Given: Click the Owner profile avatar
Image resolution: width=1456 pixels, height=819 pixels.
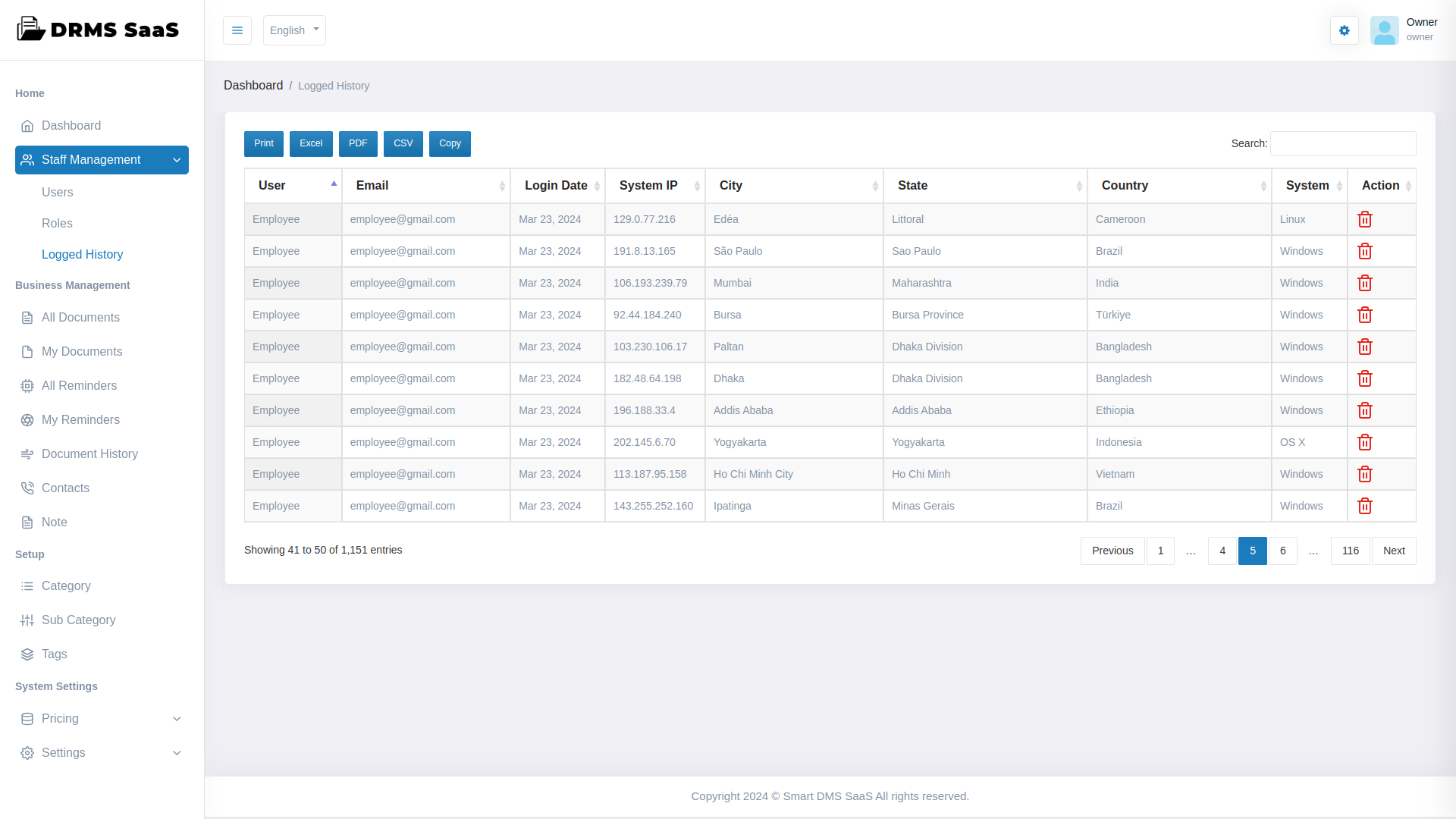Looking at the screenshot, I should (1384, 30).
